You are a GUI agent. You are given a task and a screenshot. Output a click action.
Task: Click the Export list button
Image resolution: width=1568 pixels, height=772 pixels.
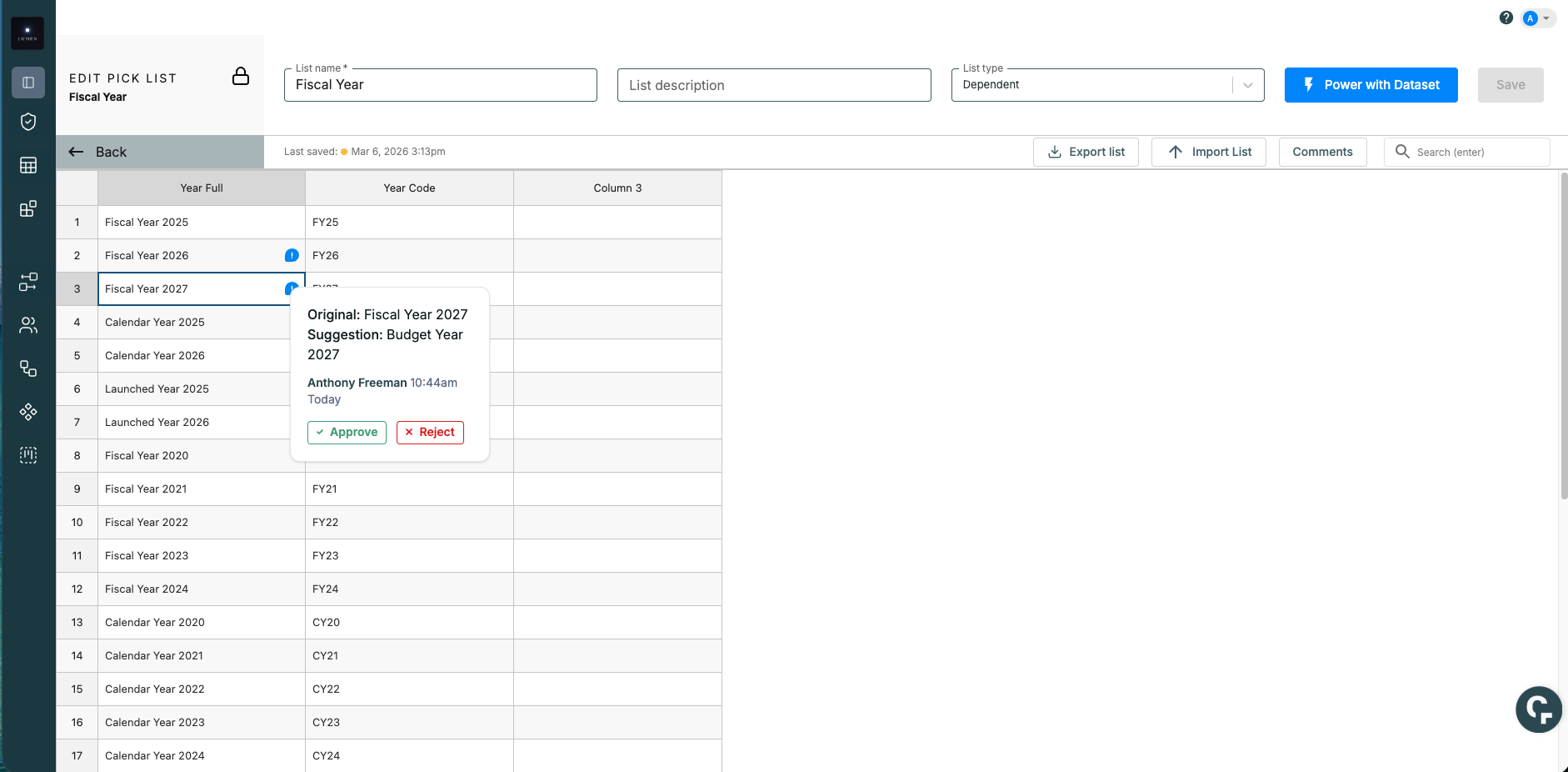click(x=1086, y=152)
